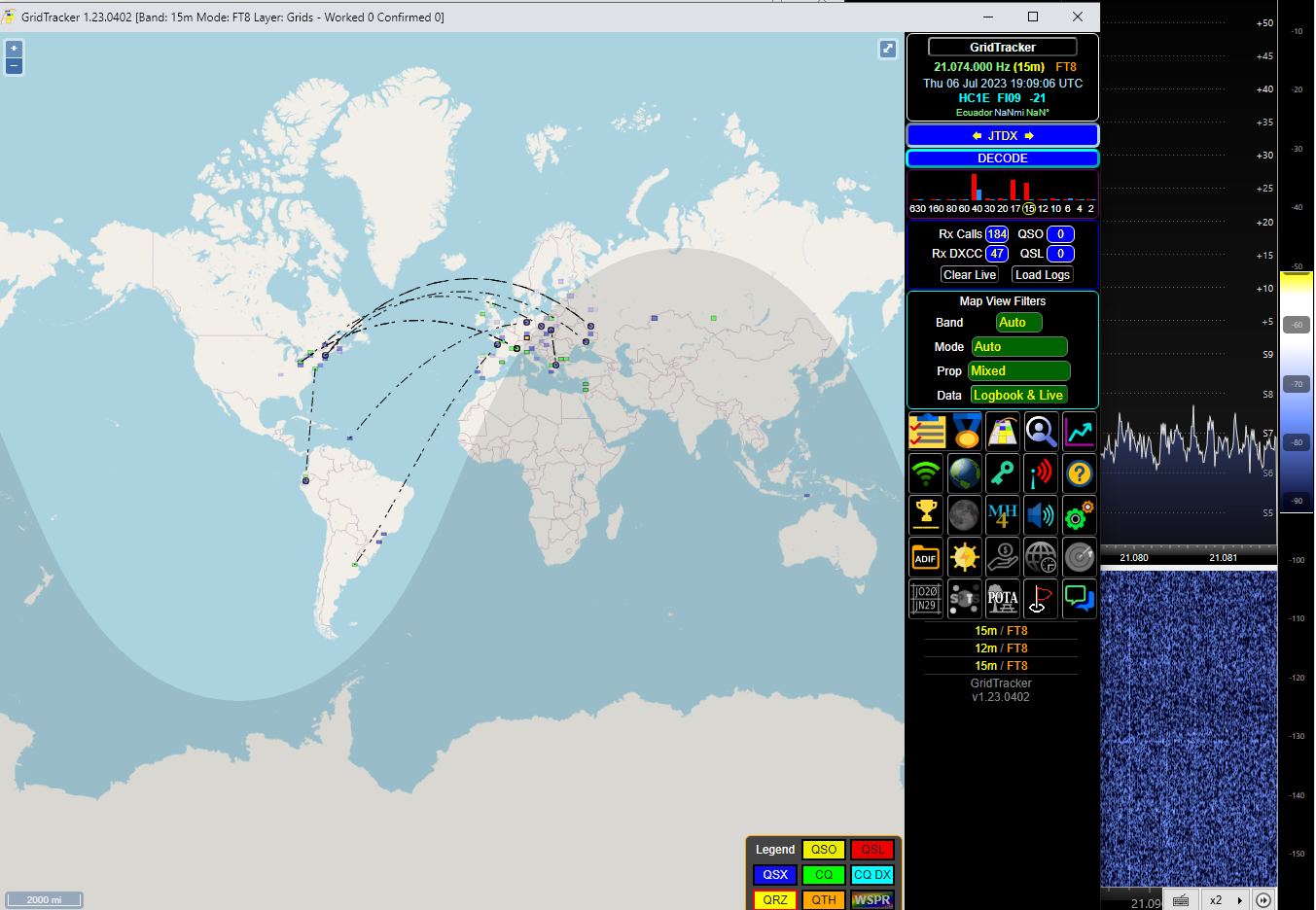Click the JTDX instance selector bar
The width and height of the screenshot is (1316, 910).
[1002, 136]
